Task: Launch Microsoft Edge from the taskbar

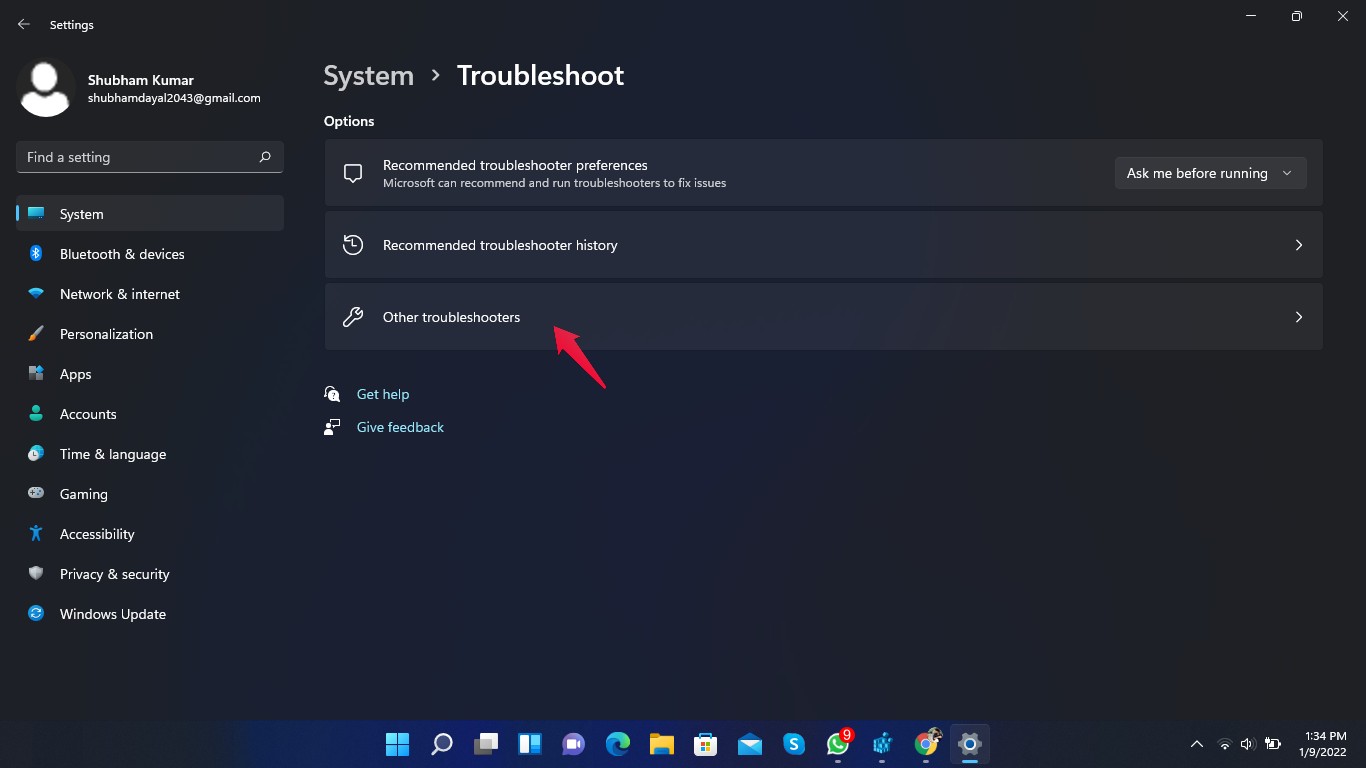Action: coord(617,744)
